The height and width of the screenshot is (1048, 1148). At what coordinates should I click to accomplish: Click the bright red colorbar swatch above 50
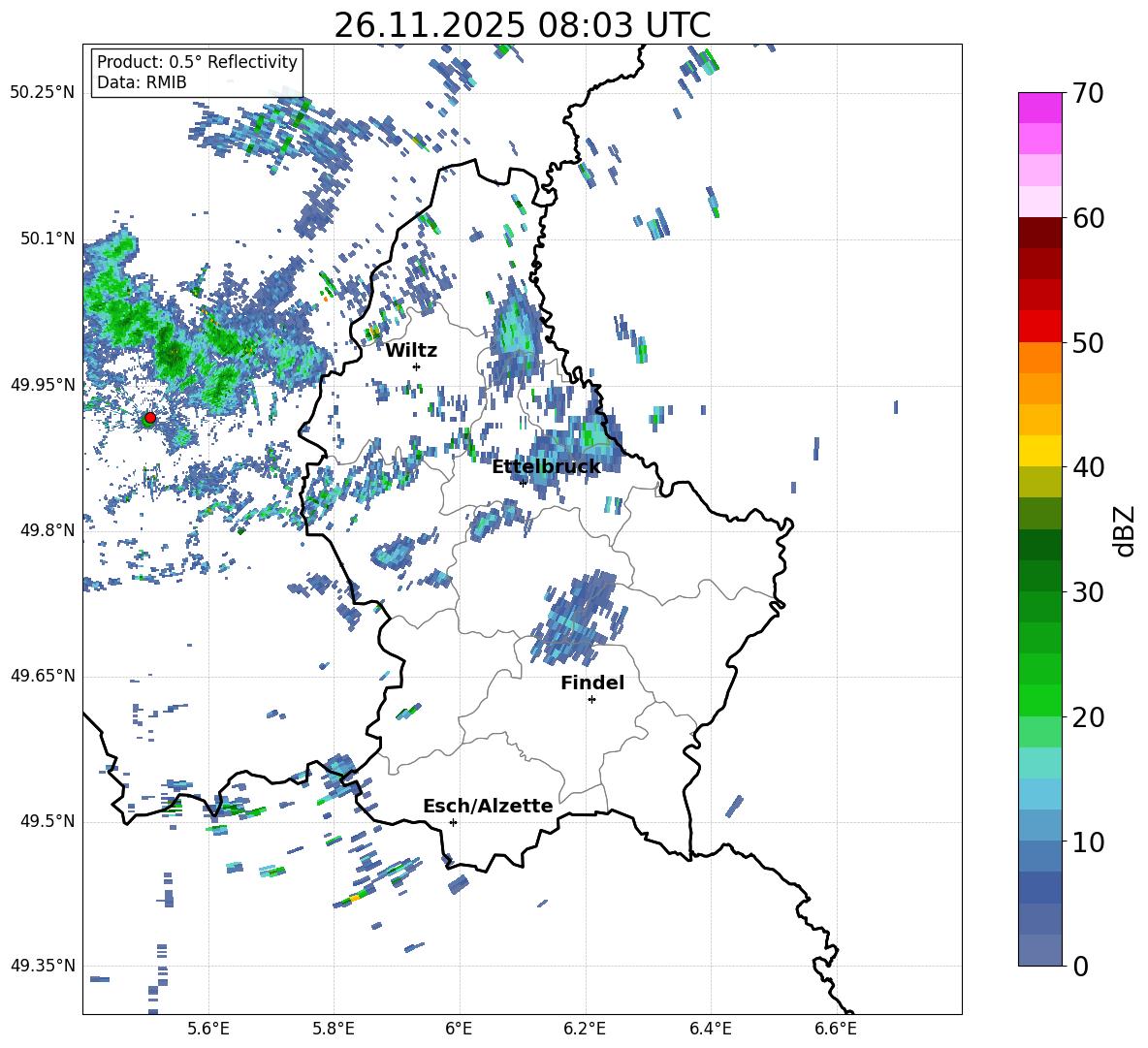coord(1040,327)
